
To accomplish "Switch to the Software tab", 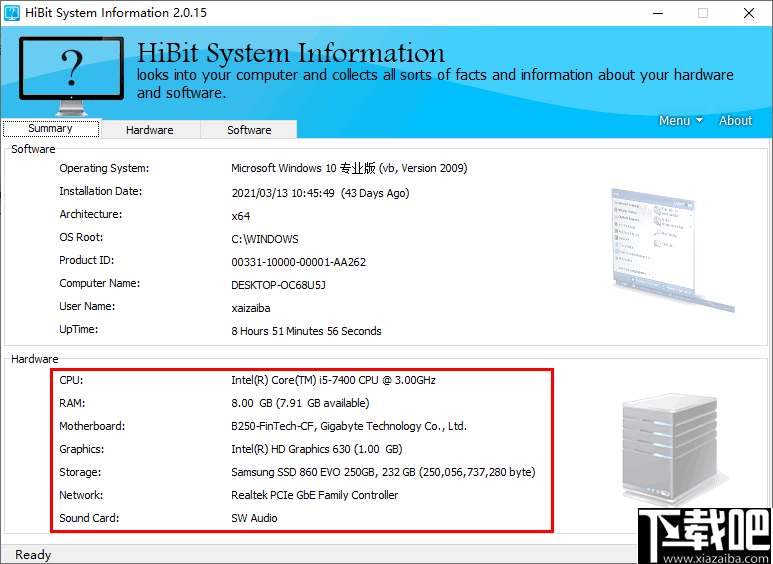I will tap(249, 130).
